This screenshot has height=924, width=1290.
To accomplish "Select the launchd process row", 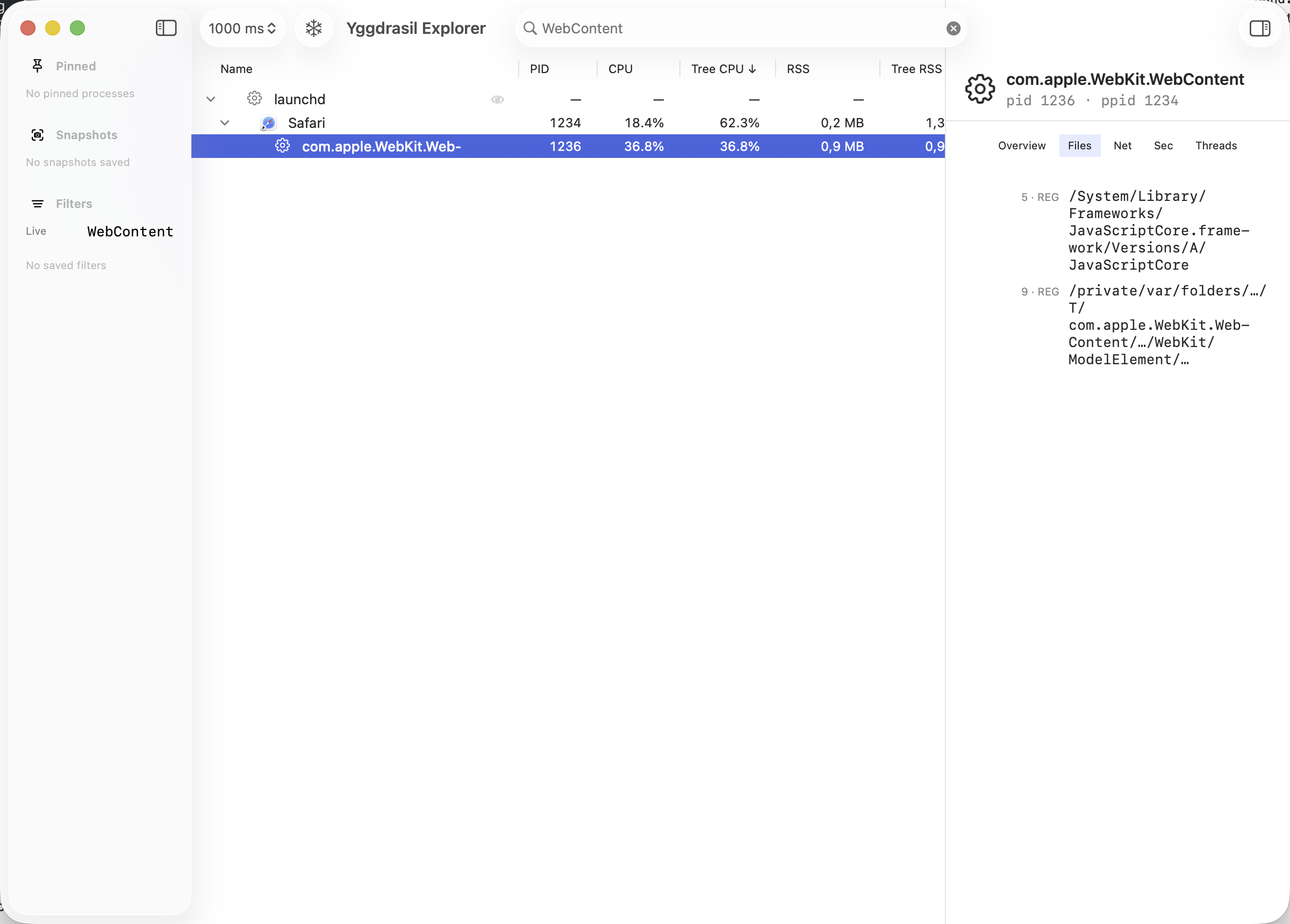I will coord(568,99).
